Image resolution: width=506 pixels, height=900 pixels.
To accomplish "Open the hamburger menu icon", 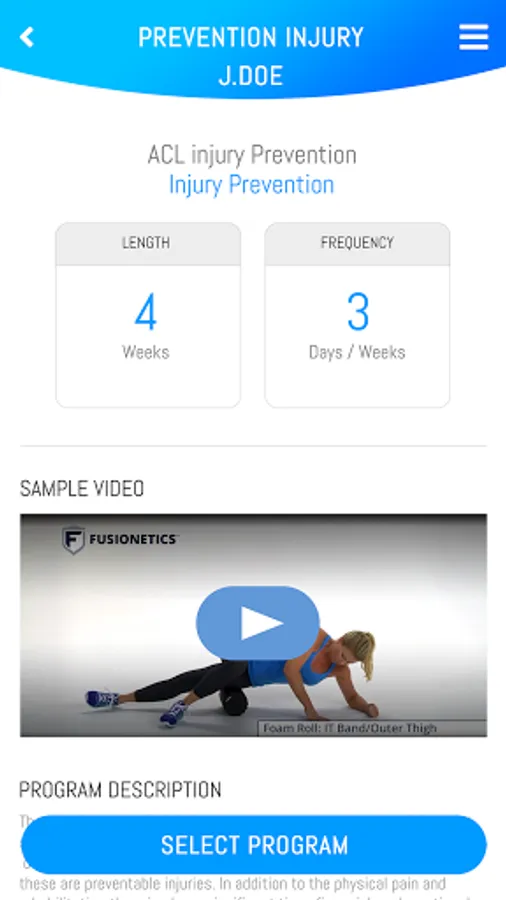I will point(473,37).
